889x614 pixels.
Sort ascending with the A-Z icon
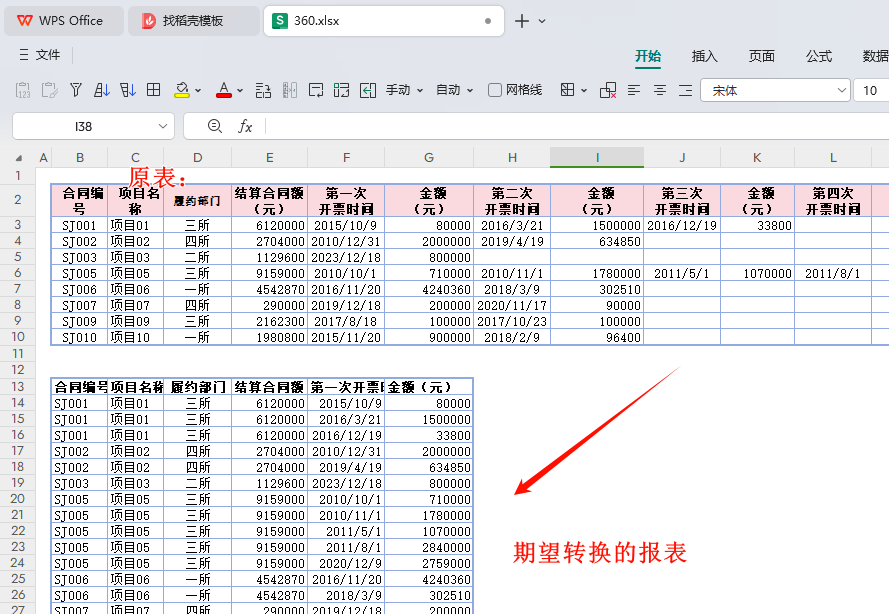[101, 90]
